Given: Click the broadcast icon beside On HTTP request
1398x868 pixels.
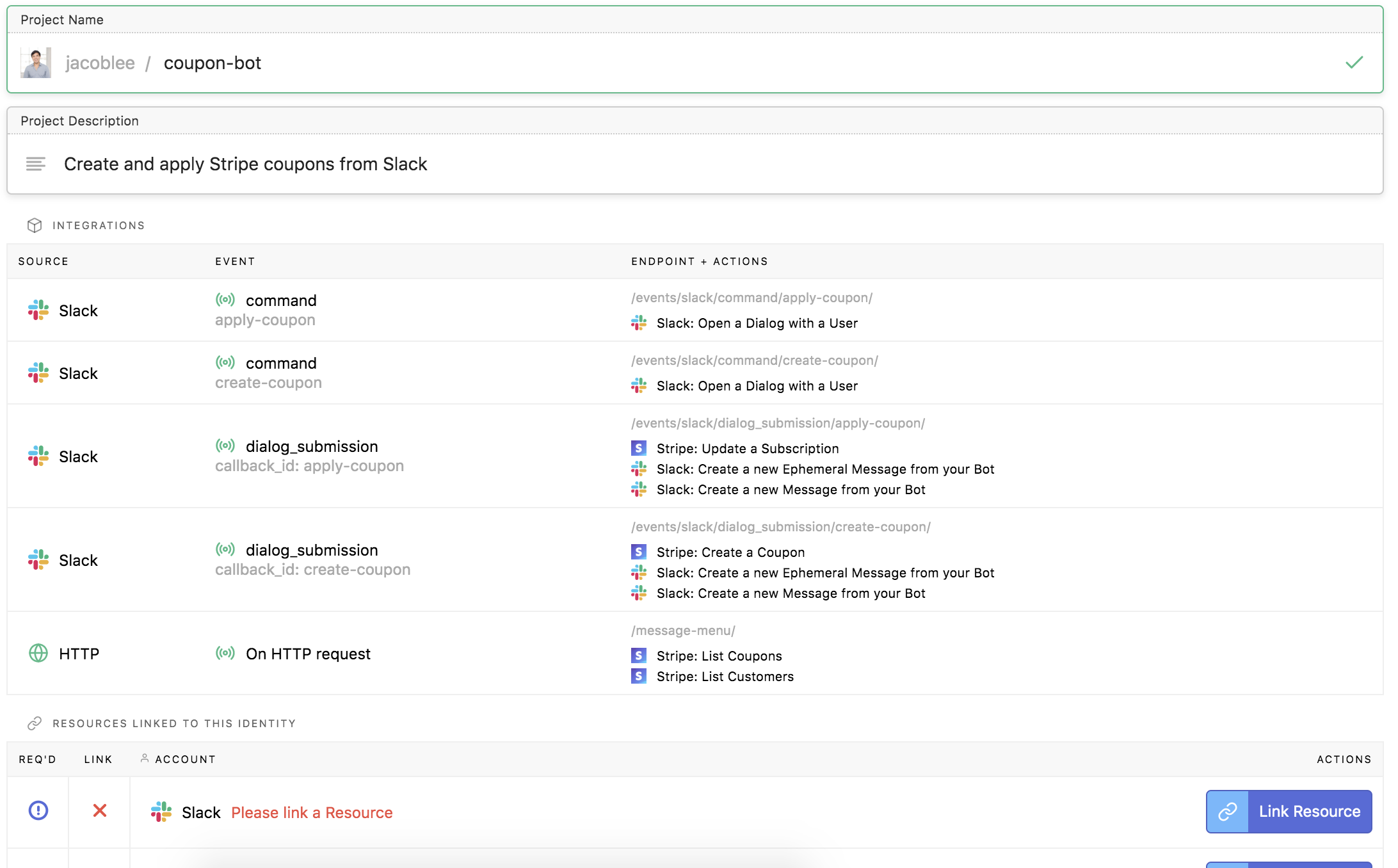Looking at the screenshot, I should 225,654.
